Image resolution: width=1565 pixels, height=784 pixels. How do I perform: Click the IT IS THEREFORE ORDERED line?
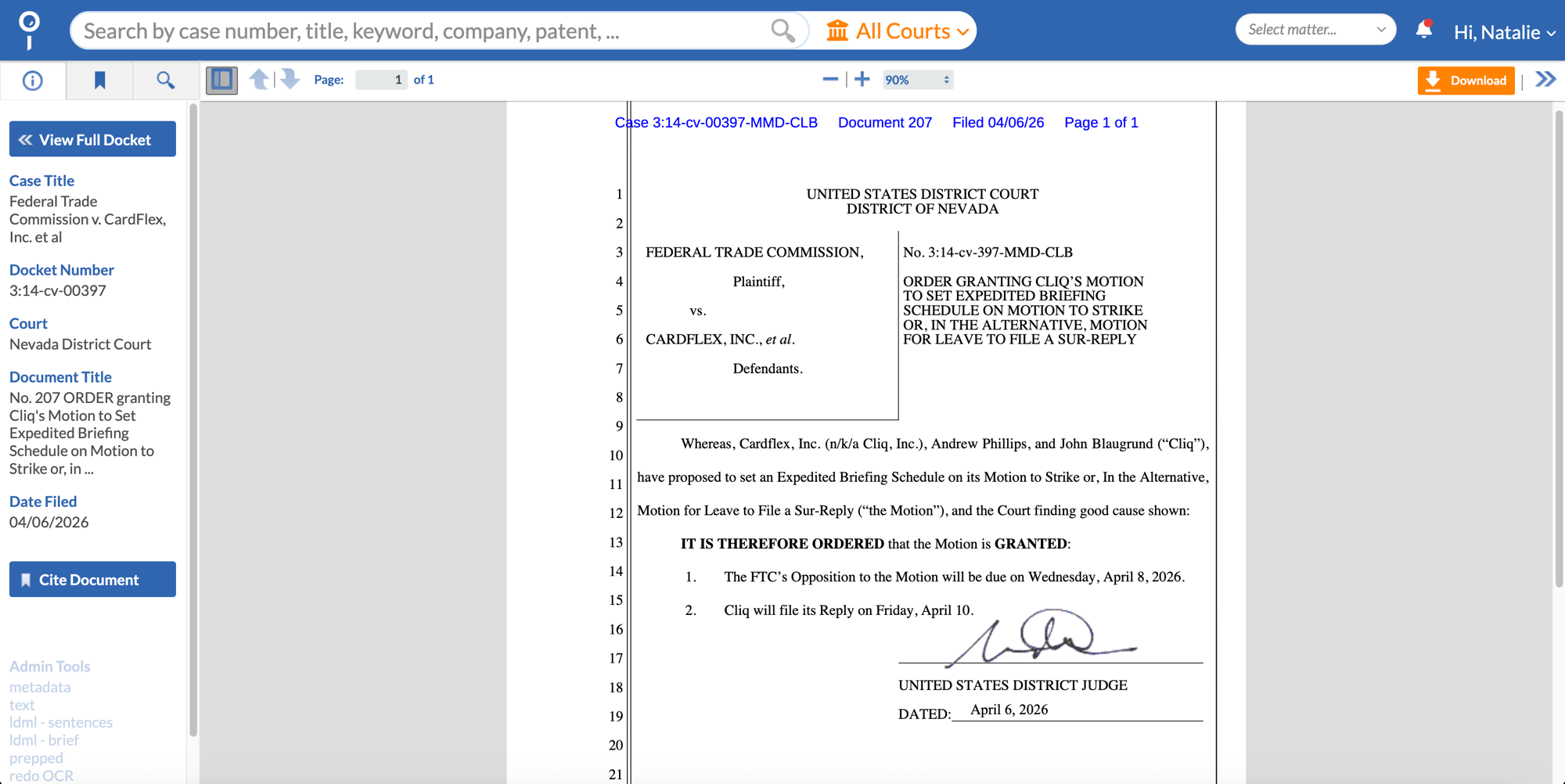coord(875,544)
